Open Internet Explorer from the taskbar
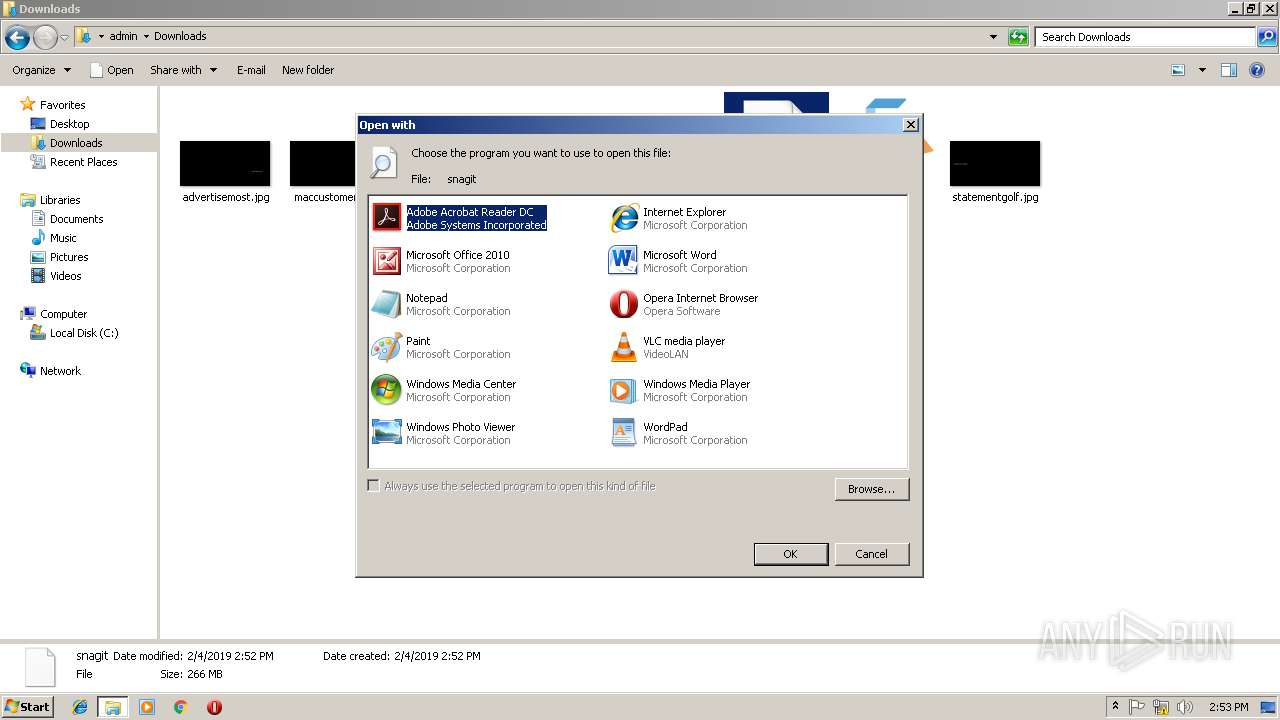Screen dimensions: 1280x720 pyautogui.click(x=80, y=707)
